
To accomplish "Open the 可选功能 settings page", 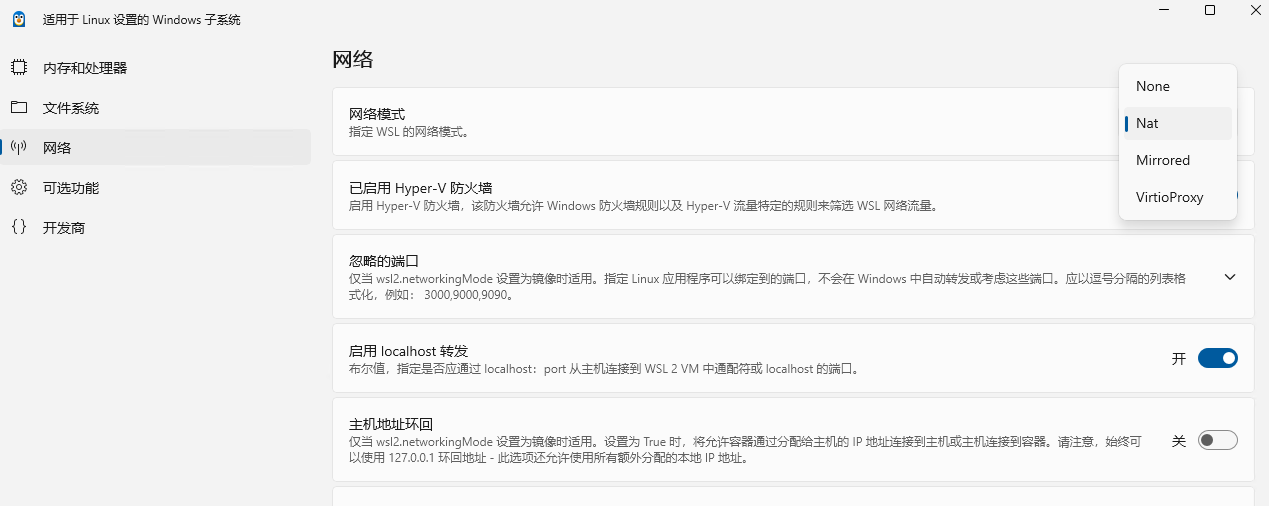I will (156, 188).
